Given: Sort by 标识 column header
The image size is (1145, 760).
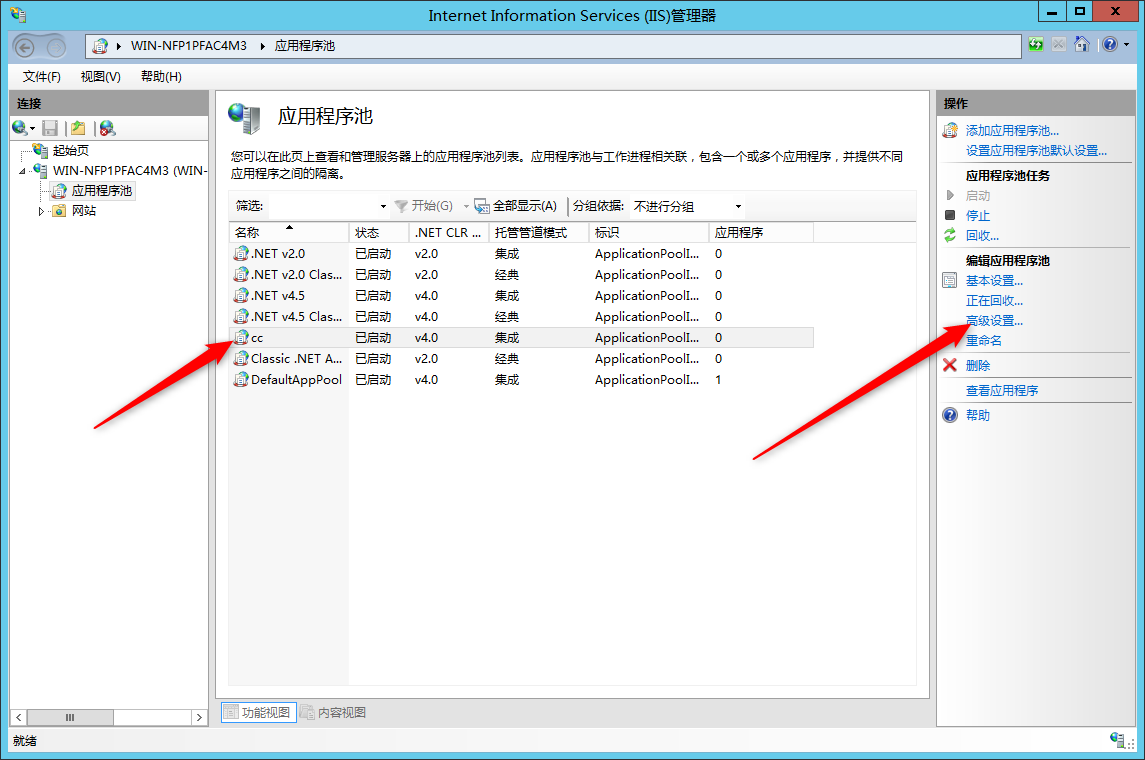Looking at the screenshot, I should (648, 232).
